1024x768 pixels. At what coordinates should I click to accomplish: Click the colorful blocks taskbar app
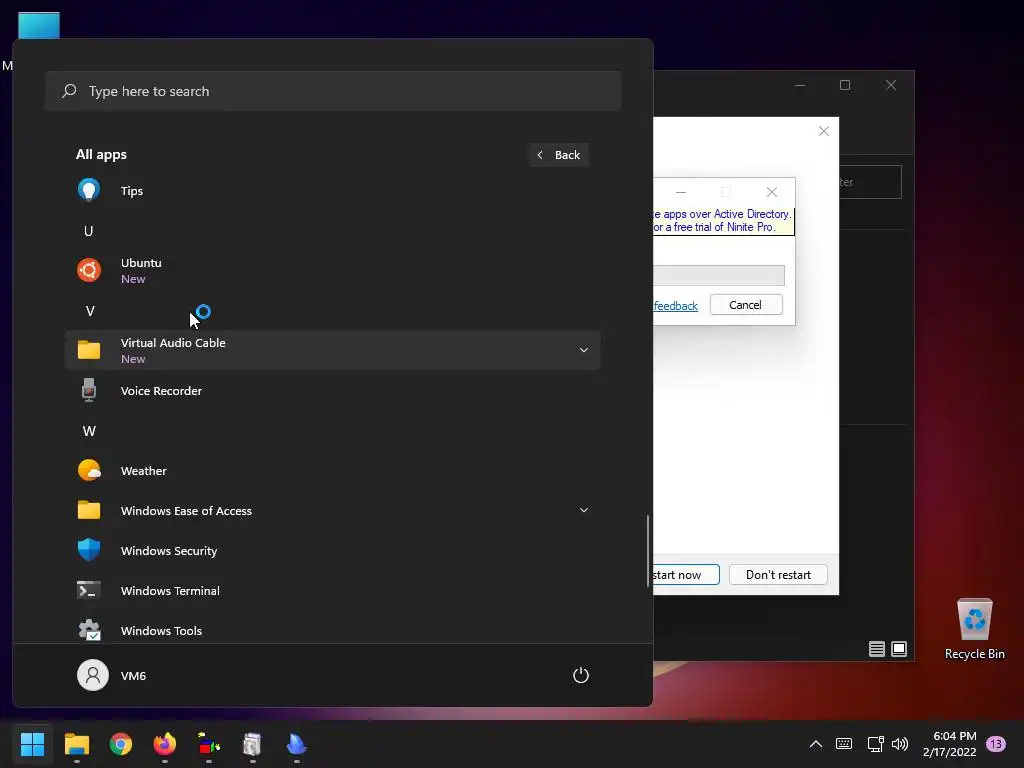[209, 744]
